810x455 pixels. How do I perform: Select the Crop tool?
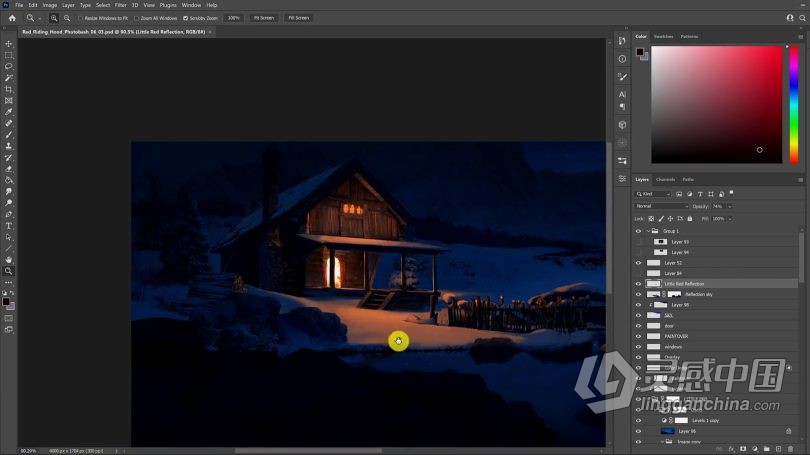click(9, 89)
